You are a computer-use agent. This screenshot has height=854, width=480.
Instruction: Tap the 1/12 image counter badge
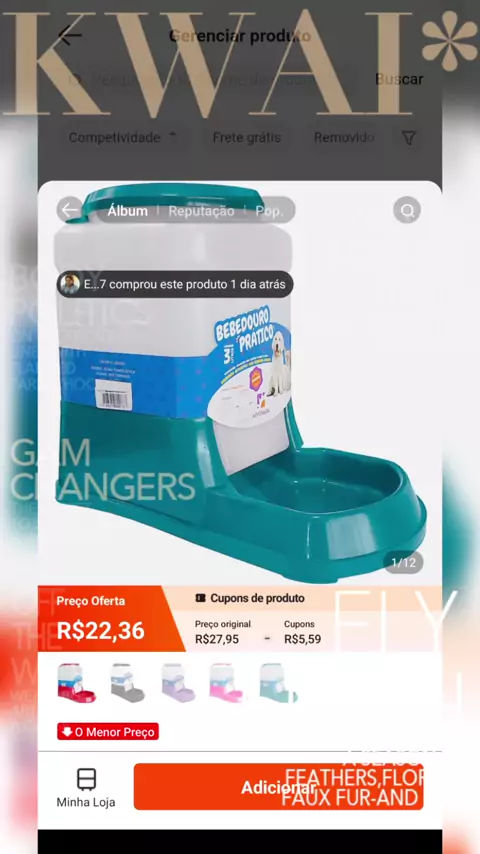pos(403,563)
